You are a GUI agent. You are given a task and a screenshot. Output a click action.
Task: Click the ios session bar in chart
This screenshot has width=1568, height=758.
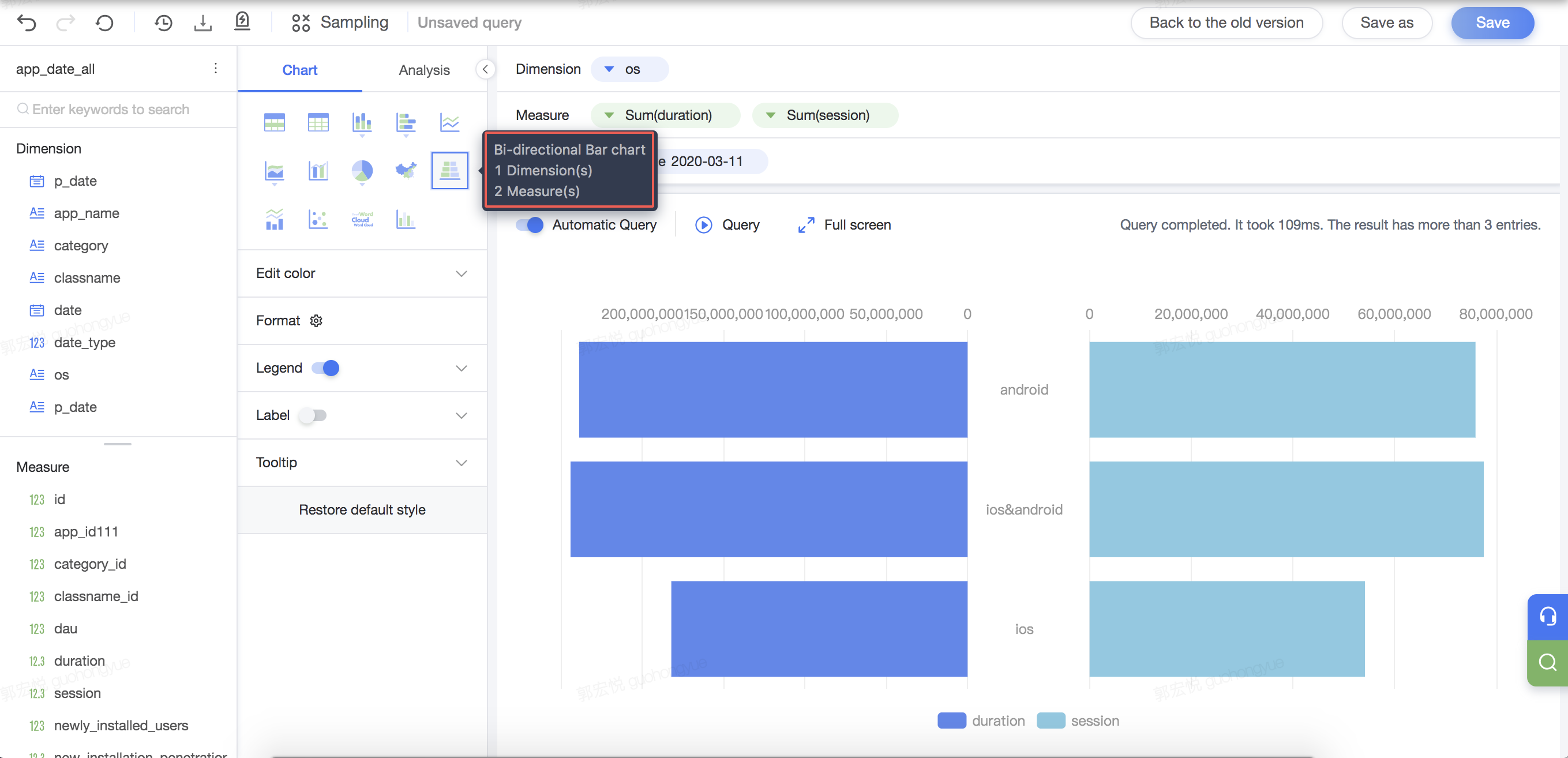[1226, 628]
